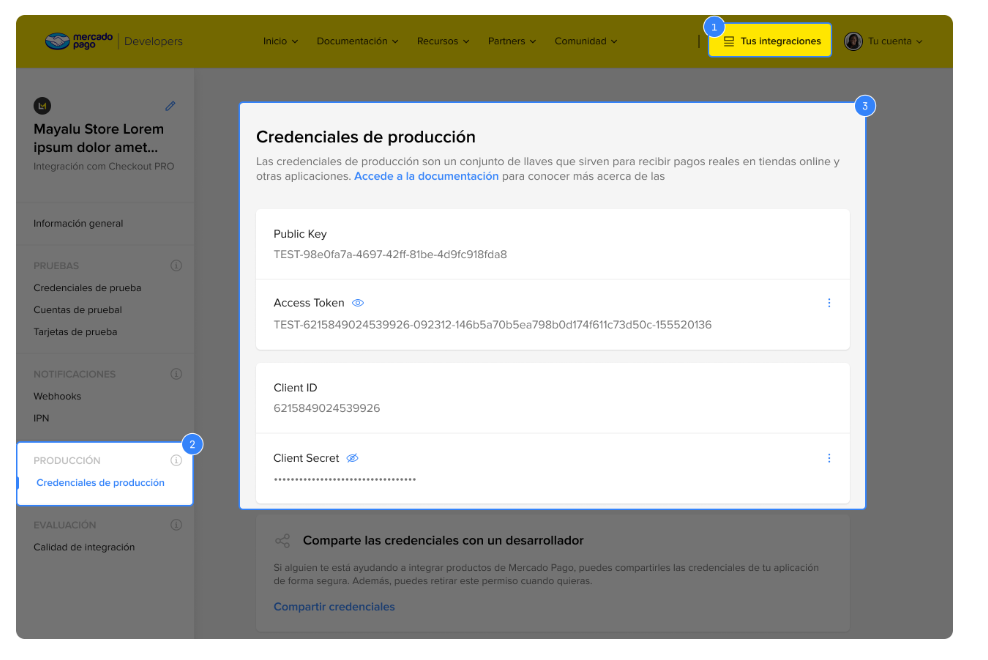Click the Credenciales de producción heading
Viewport: 988px width, 660px height.
365,137
